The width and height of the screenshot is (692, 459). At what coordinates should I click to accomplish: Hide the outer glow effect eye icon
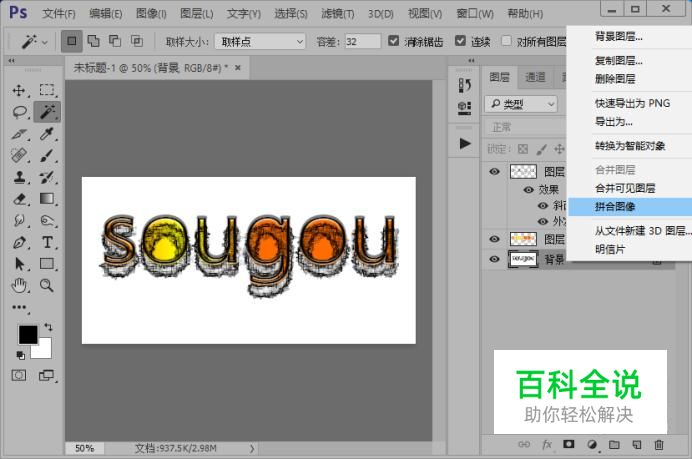point(543,221)
